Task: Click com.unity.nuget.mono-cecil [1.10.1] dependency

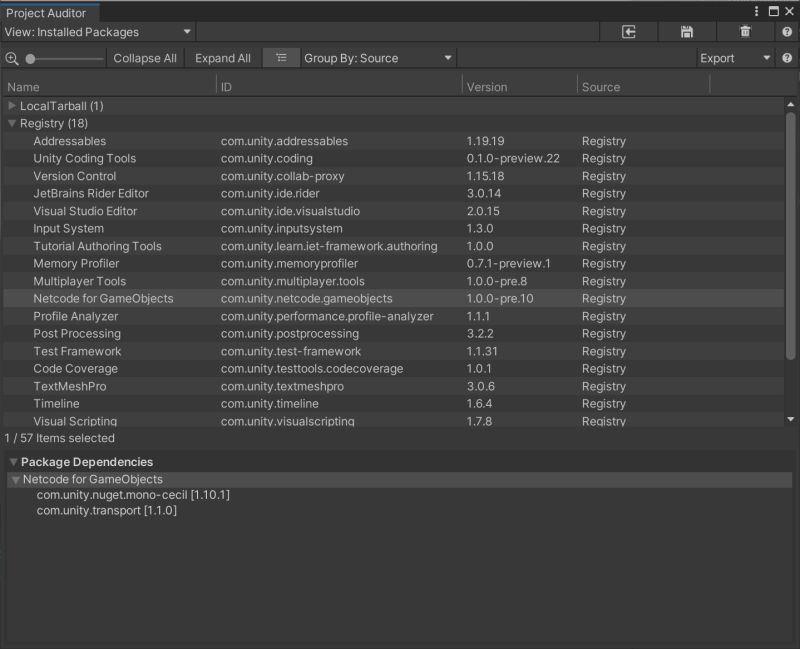Action: (x=133, y=495)
